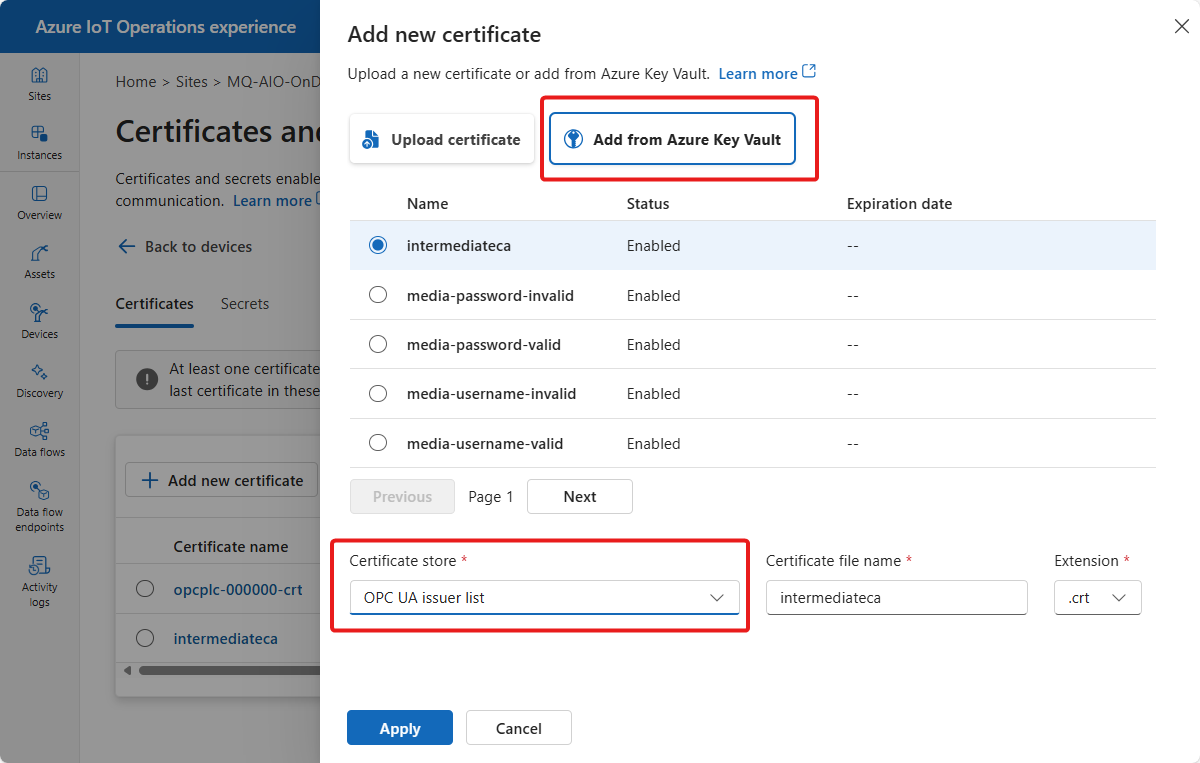The width and height of the screenshot is (1200, 763).
Task: Select the media-username-invalid radio button
Action: click(x=378, y=393)
